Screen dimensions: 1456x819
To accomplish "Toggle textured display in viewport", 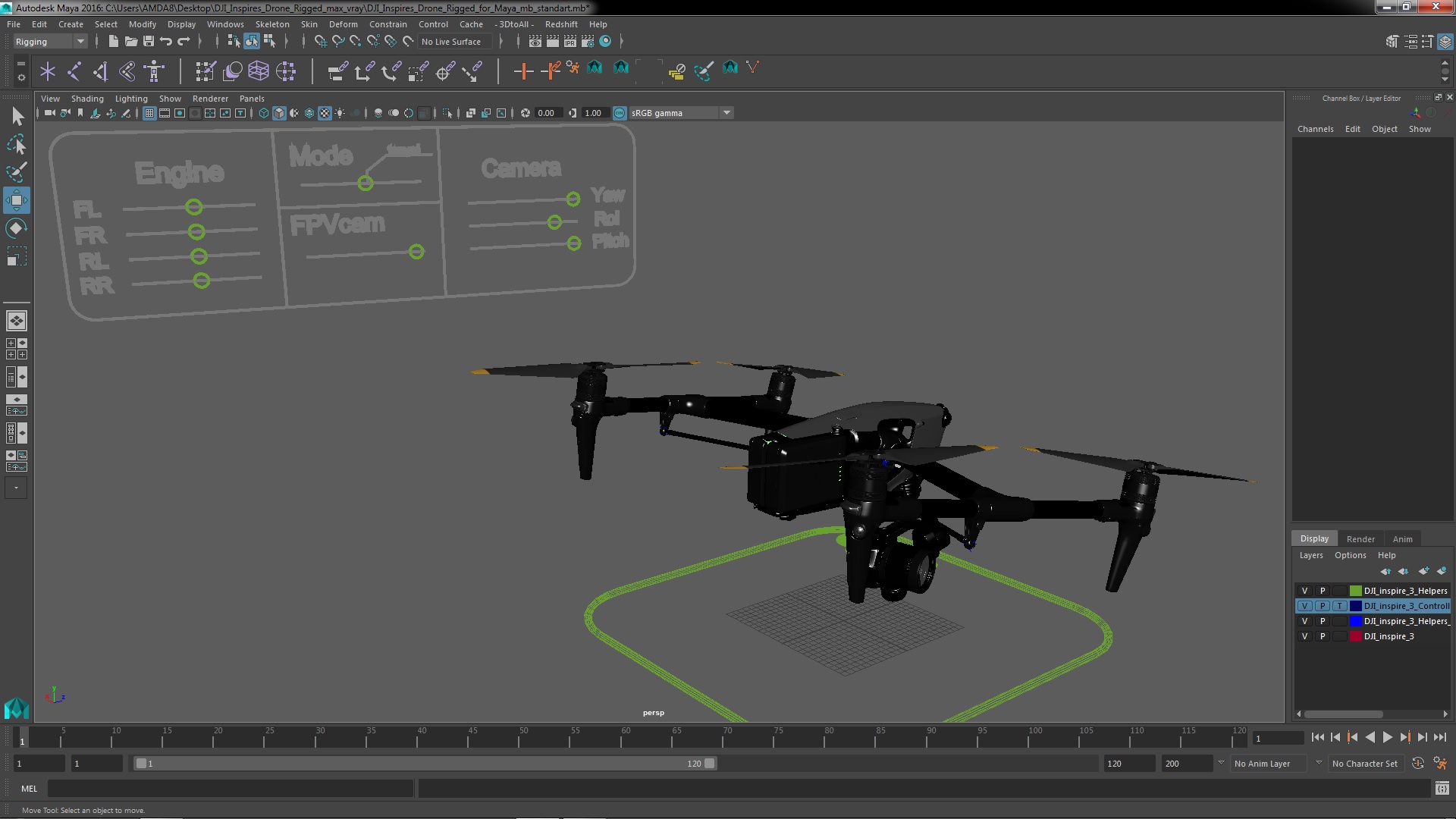I will (x=325, y=113).
